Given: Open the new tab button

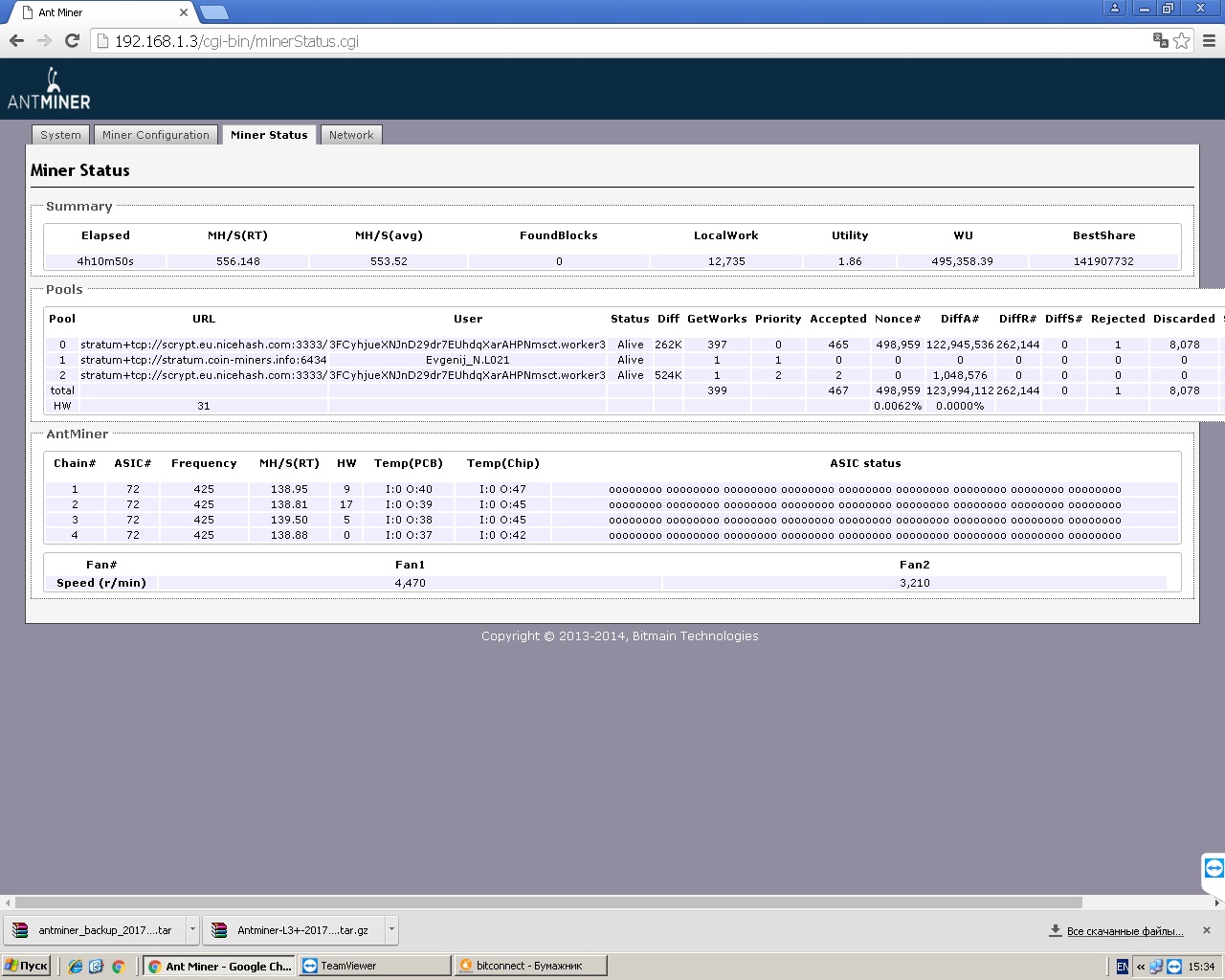Looking at the screenshot, I should coord(214,12).
